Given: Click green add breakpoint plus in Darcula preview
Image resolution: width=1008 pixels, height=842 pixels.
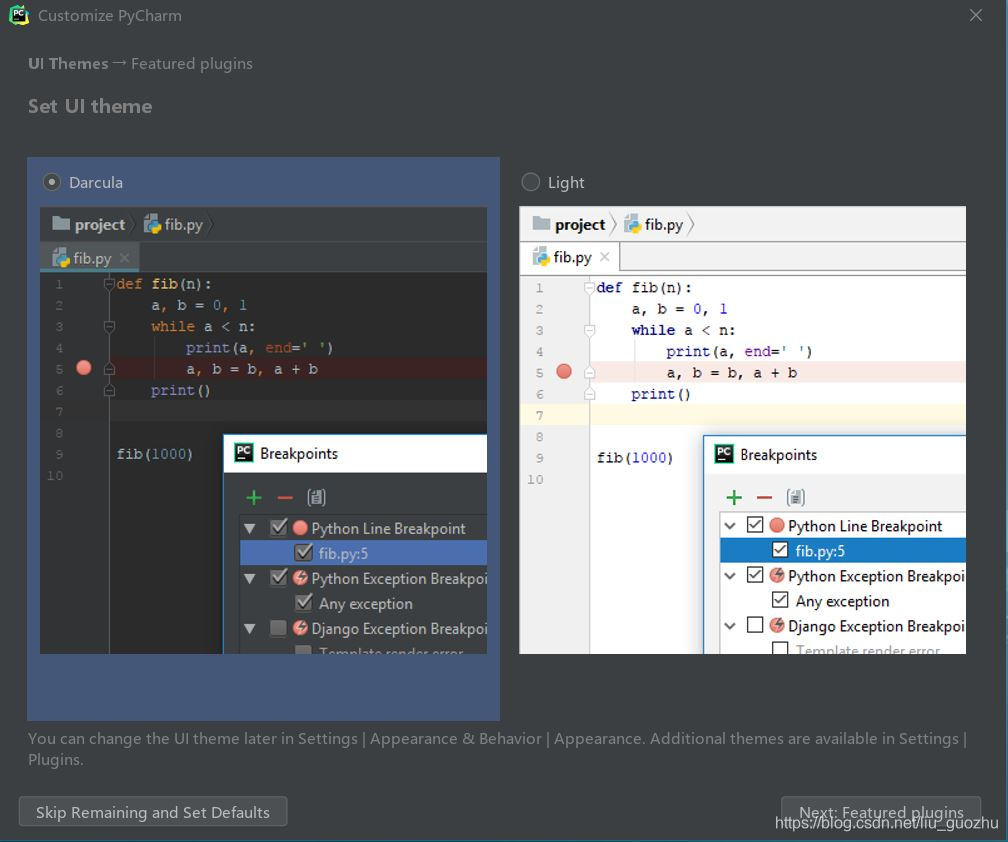Looking at the screenshot, I should [x=254, y=497].
